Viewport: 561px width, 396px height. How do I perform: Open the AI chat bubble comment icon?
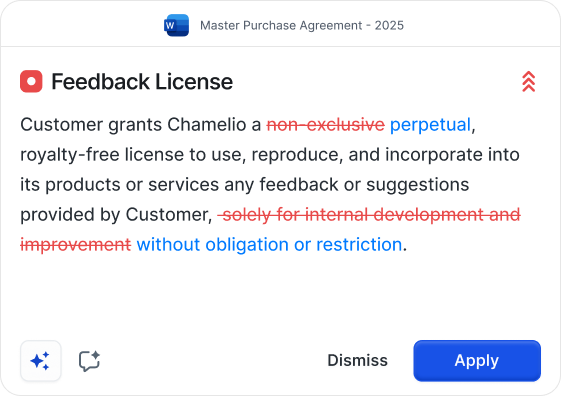89,361
